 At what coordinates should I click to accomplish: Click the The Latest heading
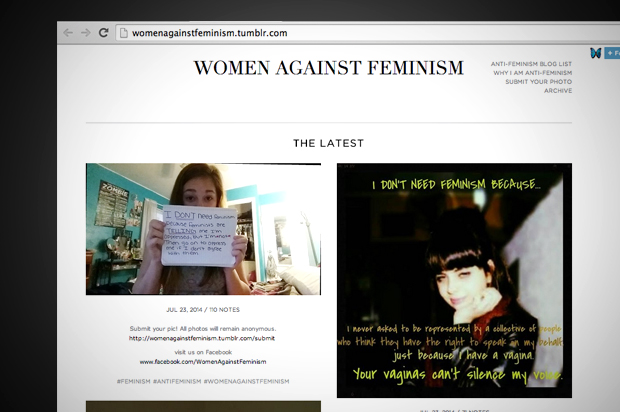click(x=328, y=143)
